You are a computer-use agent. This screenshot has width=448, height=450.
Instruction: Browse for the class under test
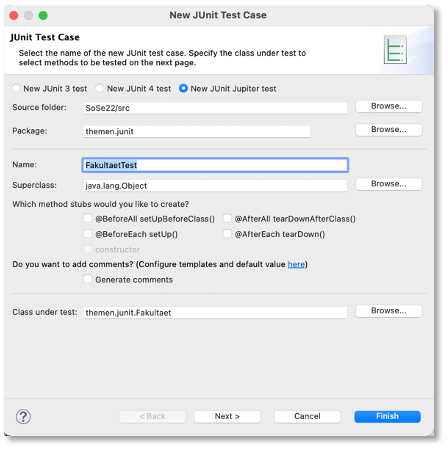click(x=389, y=311)
